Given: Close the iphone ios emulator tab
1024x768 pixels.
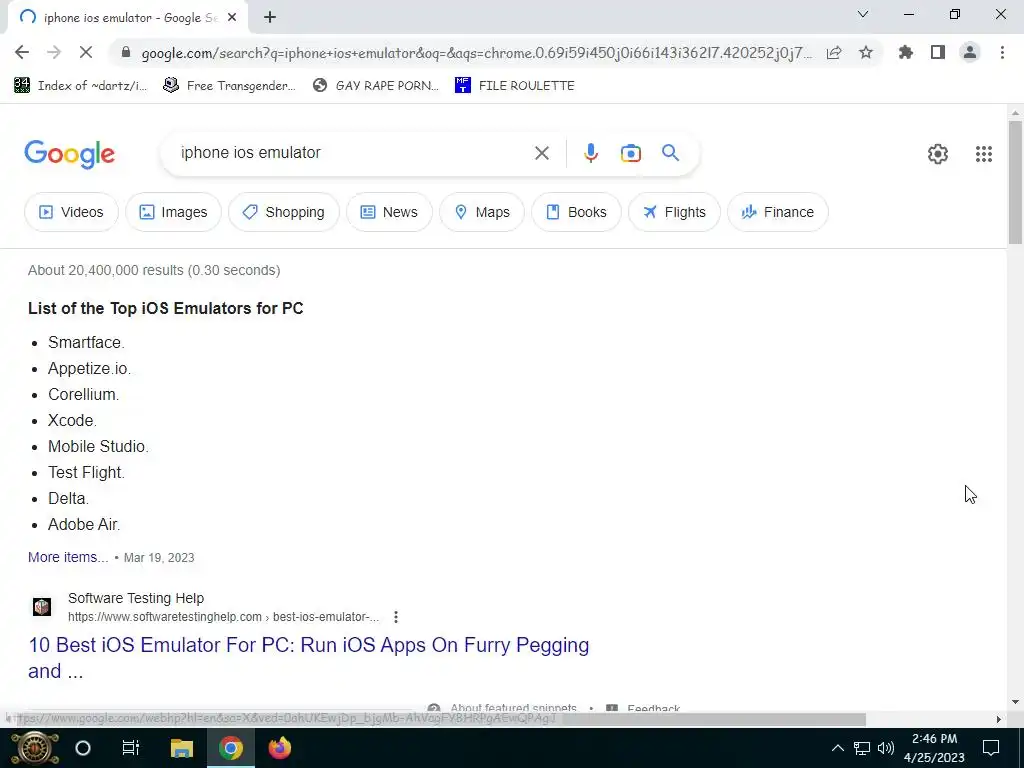Looking at the screenshot, I should click(x=232, y=18).
